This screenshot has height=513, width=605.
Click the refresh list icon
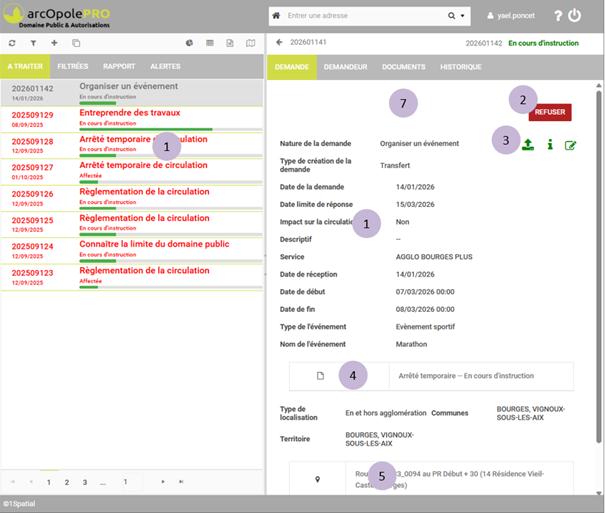coord(12,44)
